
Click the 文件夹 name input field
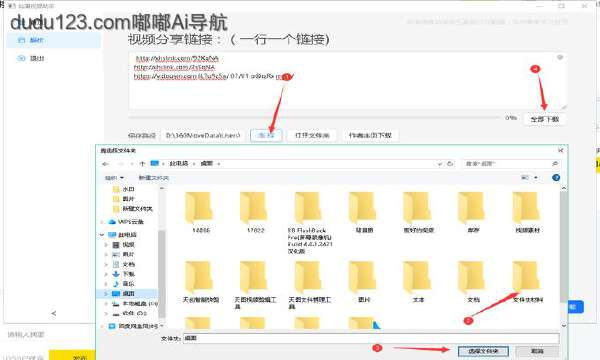click(371, 339)
